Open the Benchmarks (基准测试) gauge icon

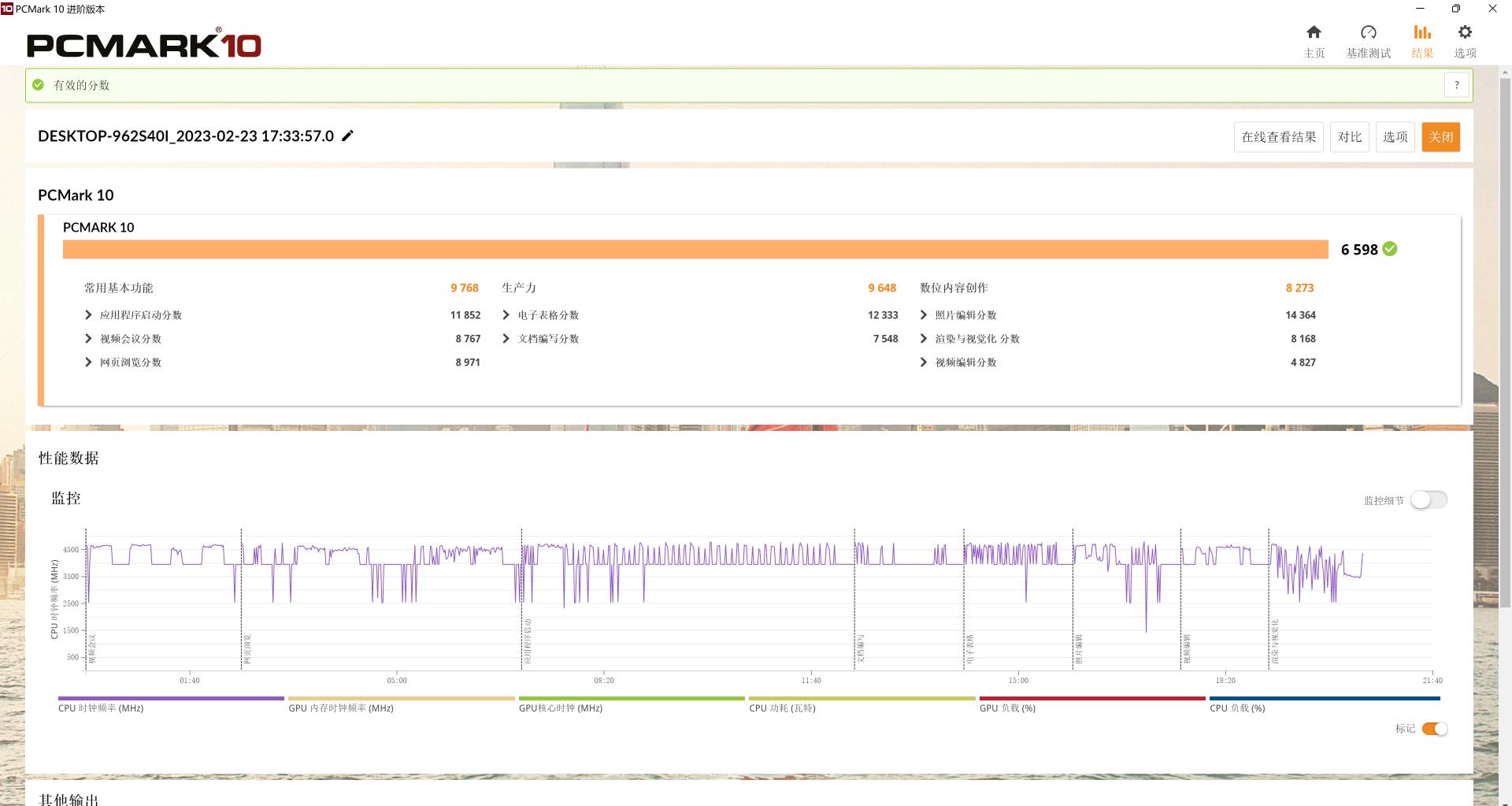[x=1368, y=32]
